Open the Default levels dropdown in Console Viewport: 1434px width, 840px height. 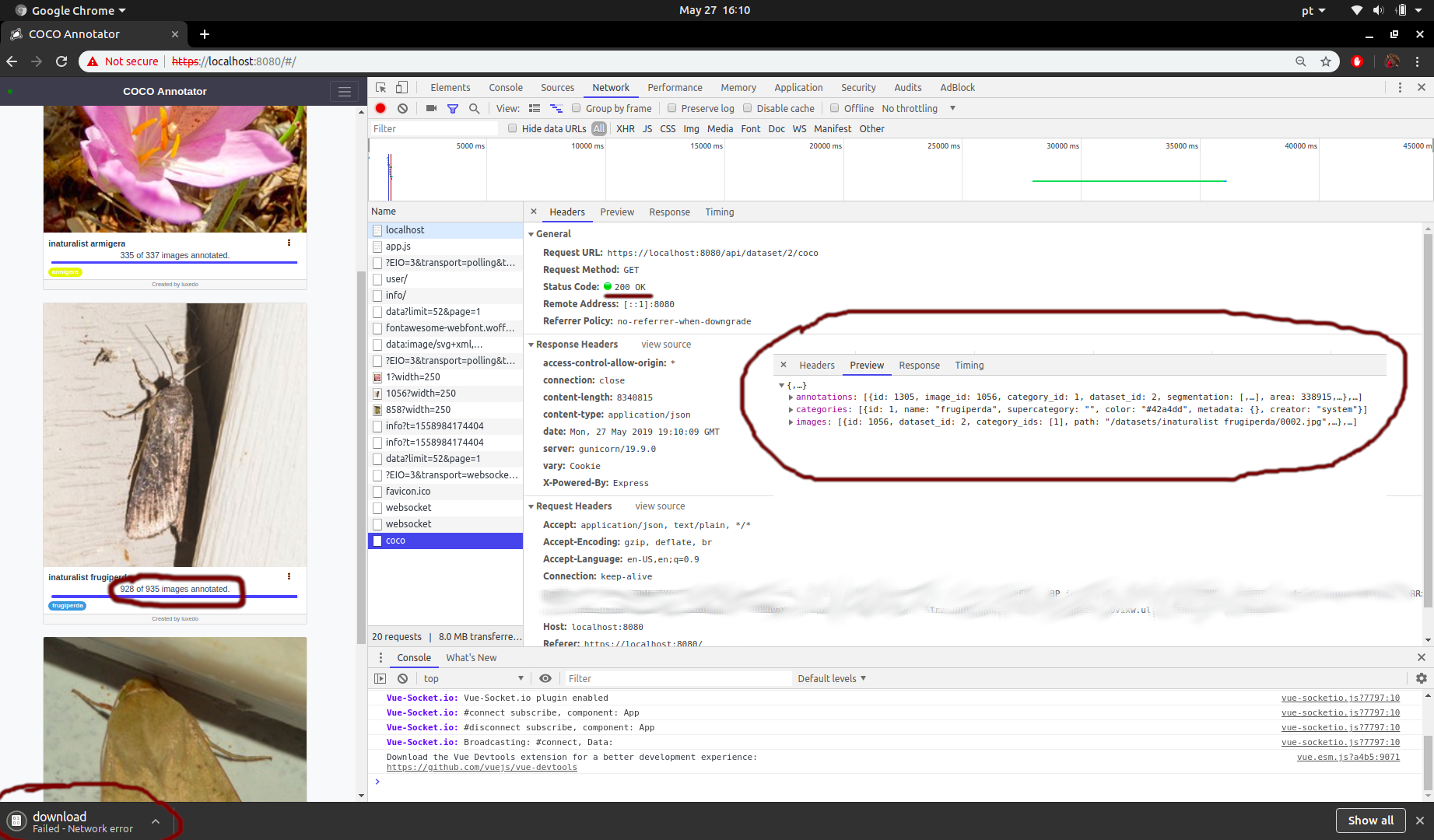click(831, 678)
